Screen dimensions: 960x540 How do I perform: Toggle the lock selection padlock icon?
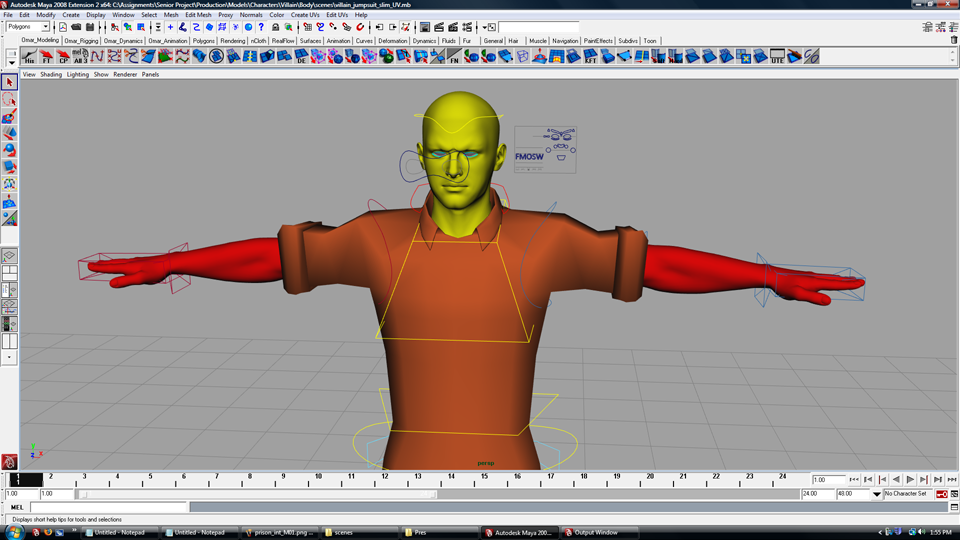276,27
